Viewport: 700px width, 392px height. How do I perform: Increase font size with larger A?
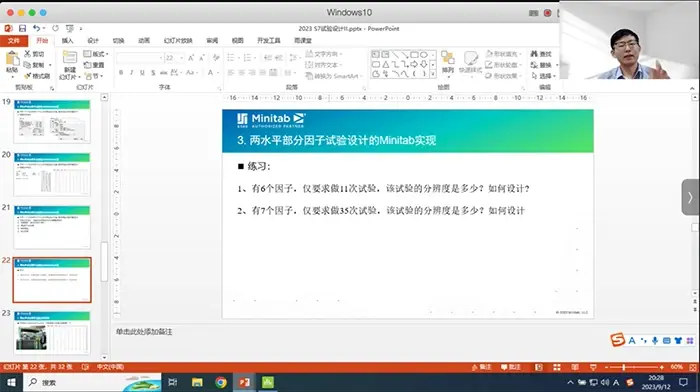click(191, 58)
